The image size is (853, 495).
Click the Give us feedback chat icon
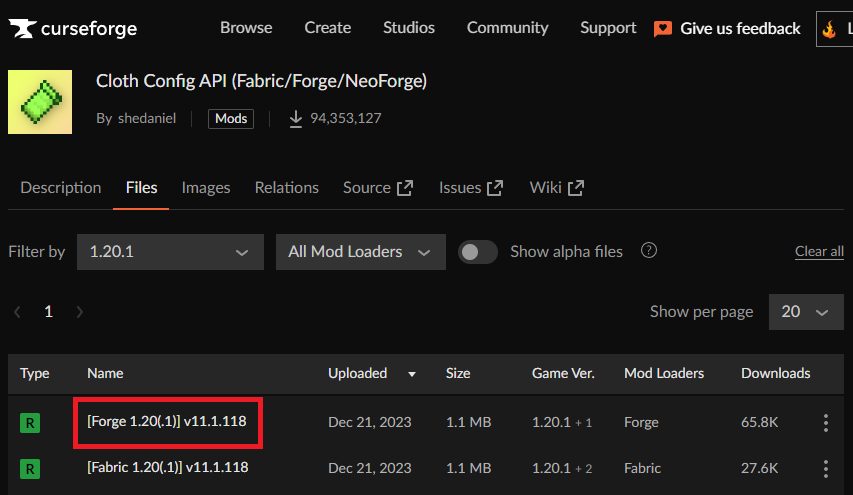coord(663,29)
